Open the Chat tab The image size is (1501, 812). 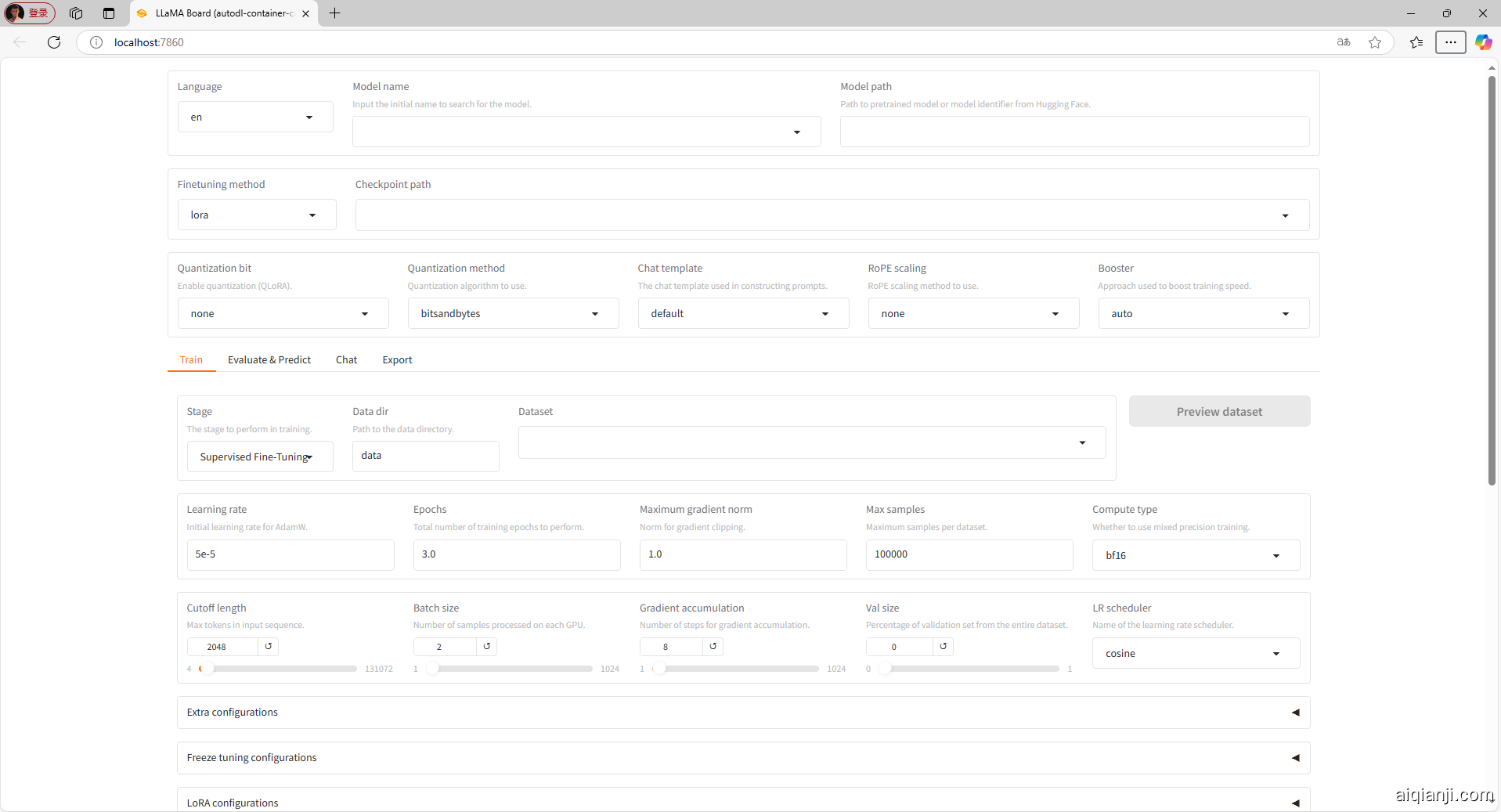point(346,360)
